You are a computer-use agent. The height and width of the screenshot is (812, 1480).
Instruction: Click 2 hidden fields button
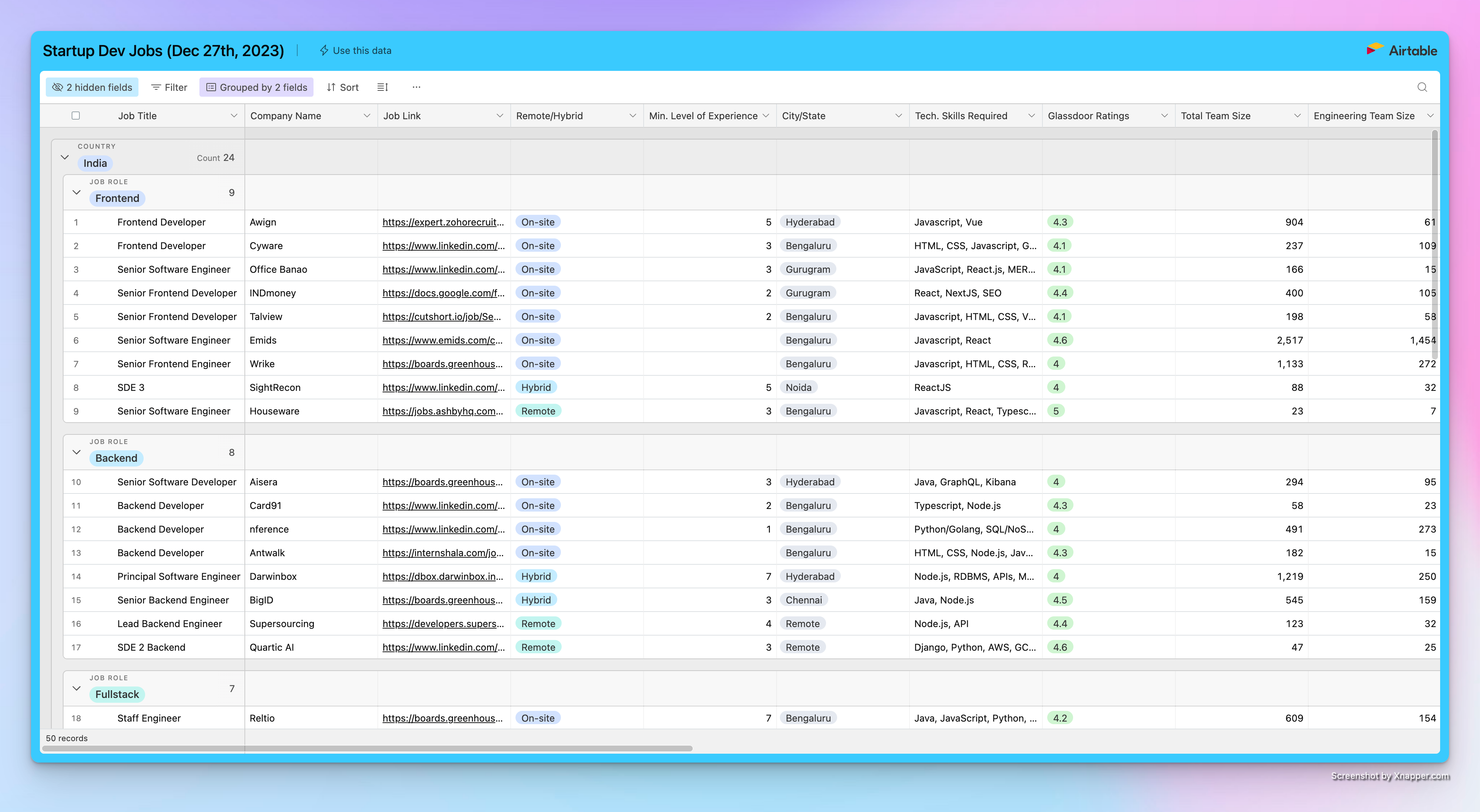[x=92, y=87]
